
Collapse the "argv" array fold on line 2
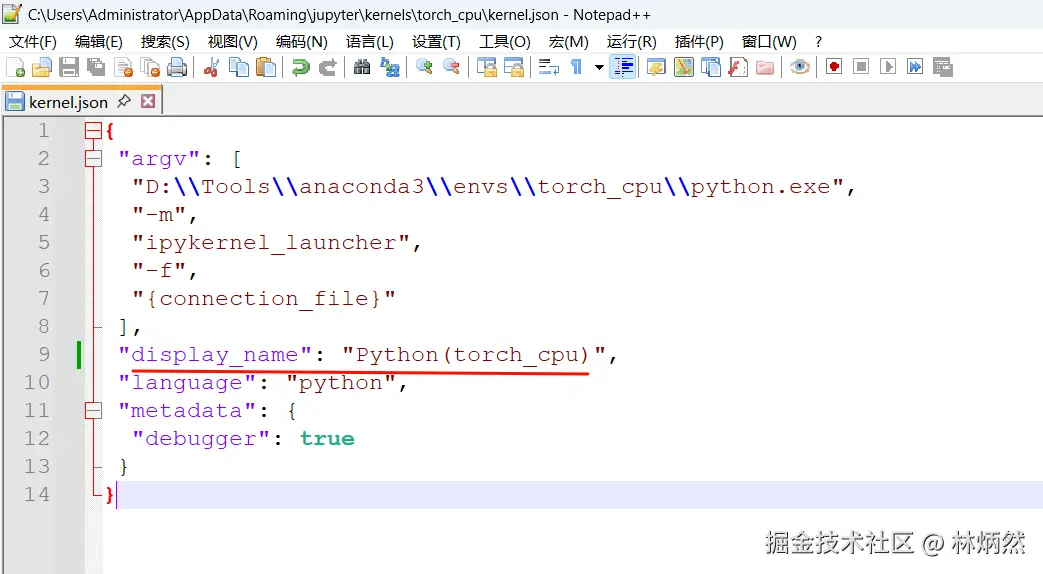93,158
